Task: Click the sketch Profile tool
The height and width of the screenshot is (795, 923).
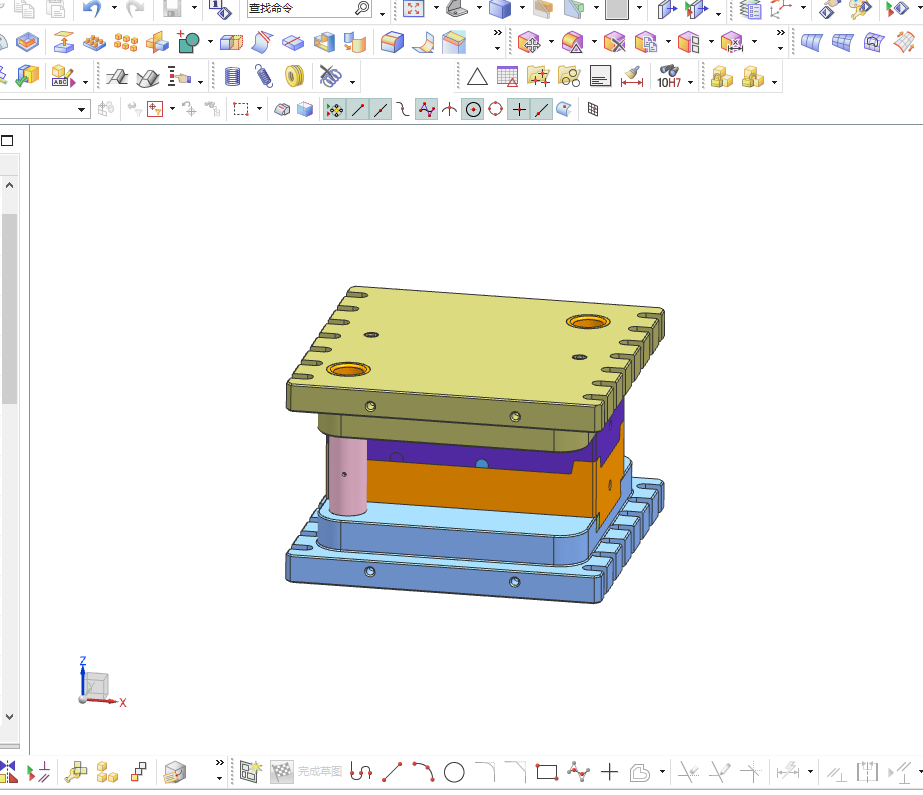Action: [x=361, y=771]
